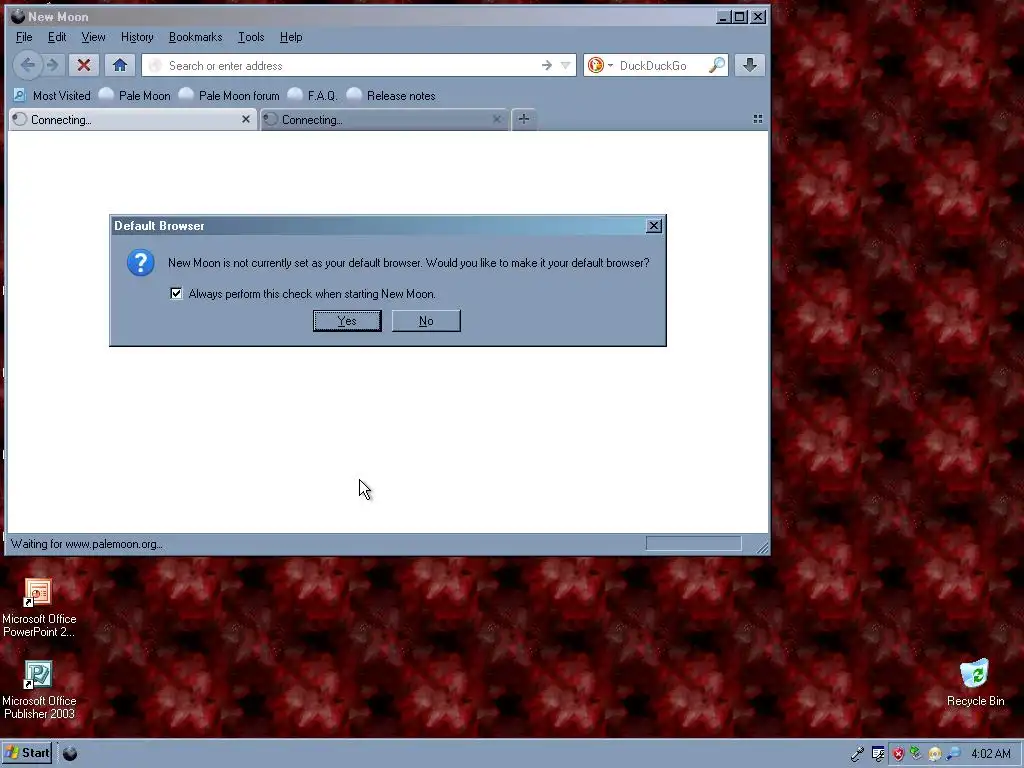This screenshot has width=1024, height=768.
Task: Click the yellow disc tray icon
Action: click(935, 754)
